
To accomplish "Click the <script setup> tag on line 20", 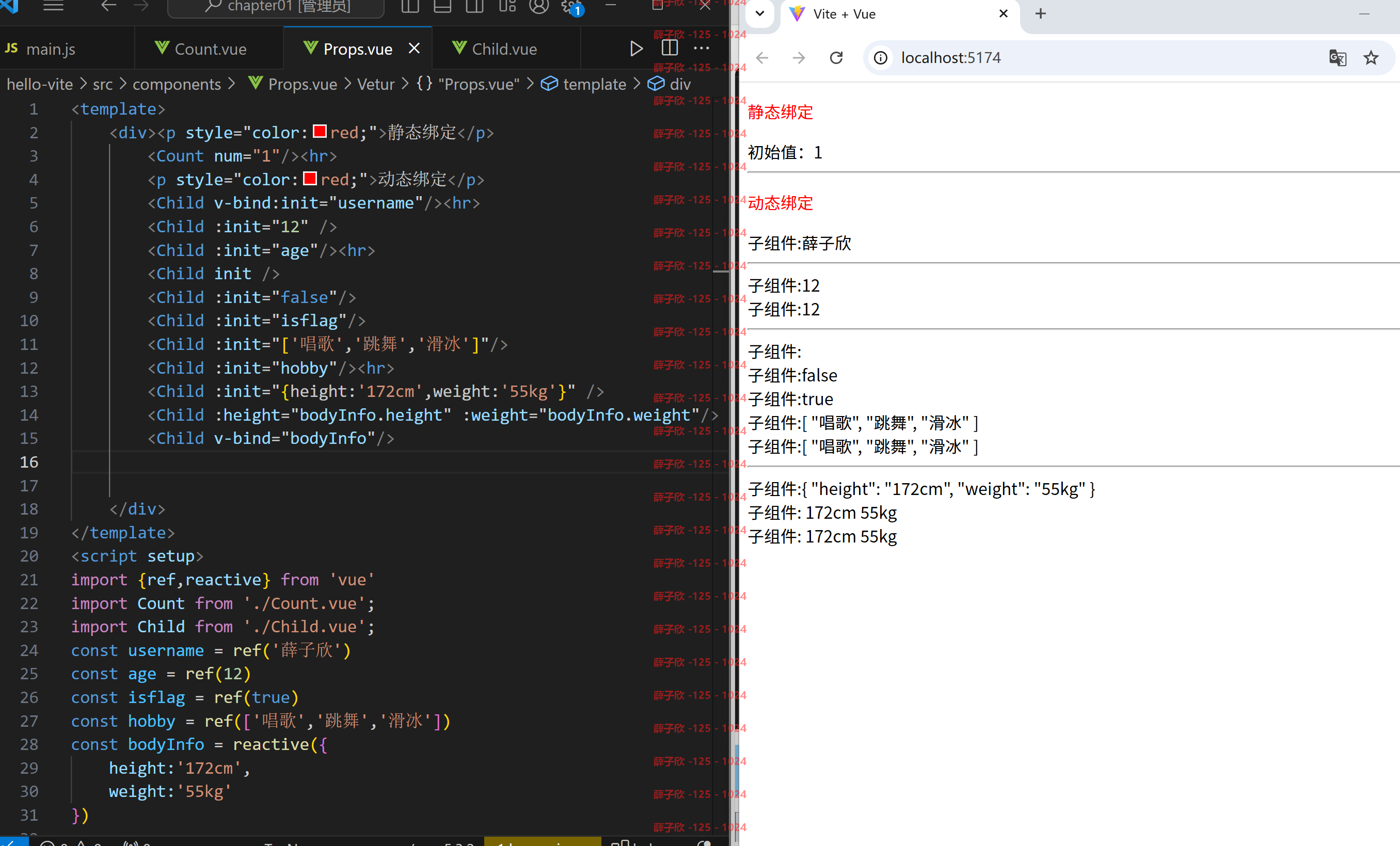I will (137, 556).
